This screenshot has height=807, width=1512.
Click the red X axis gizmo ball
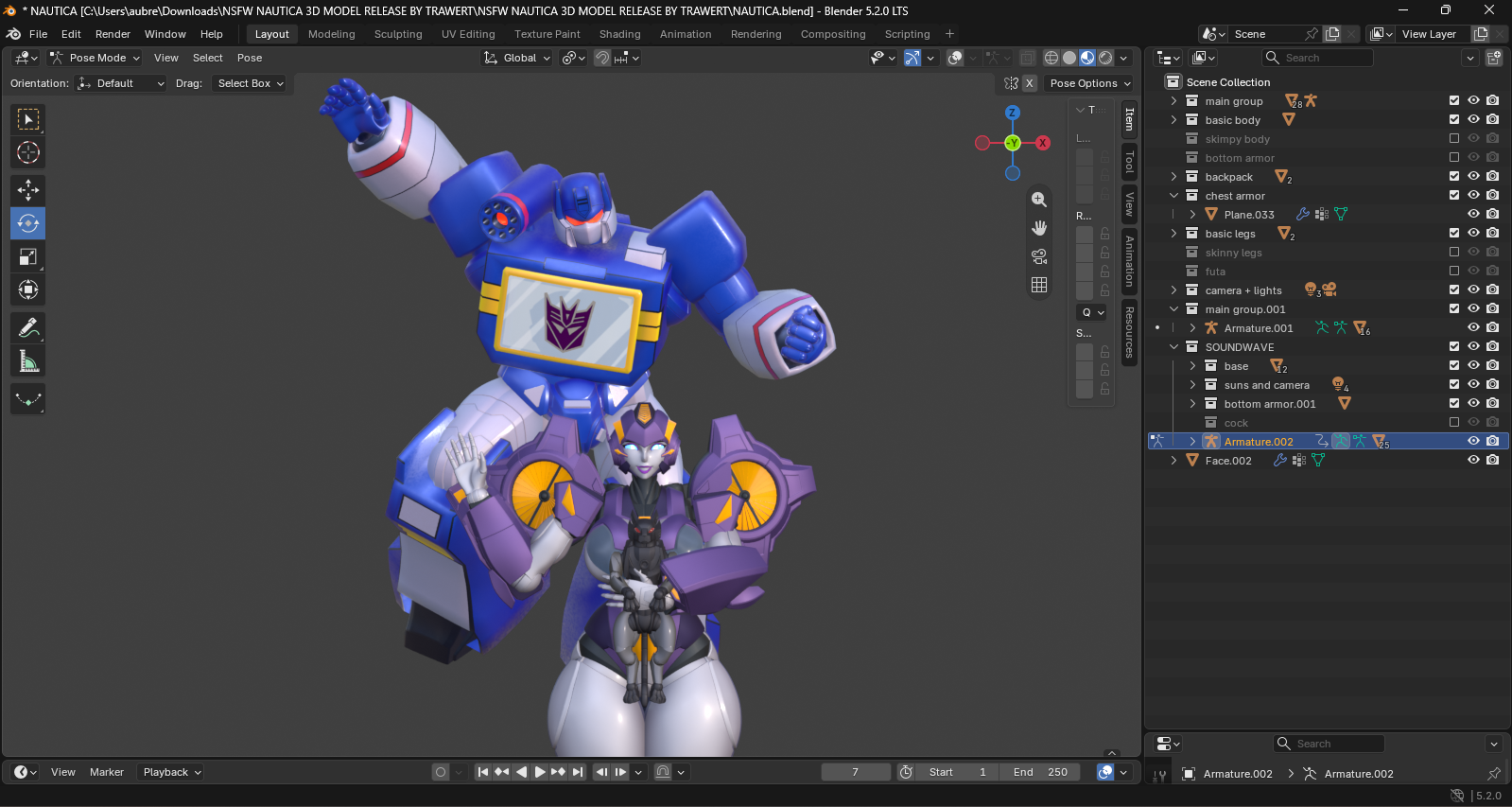[x=1043, y=143]
